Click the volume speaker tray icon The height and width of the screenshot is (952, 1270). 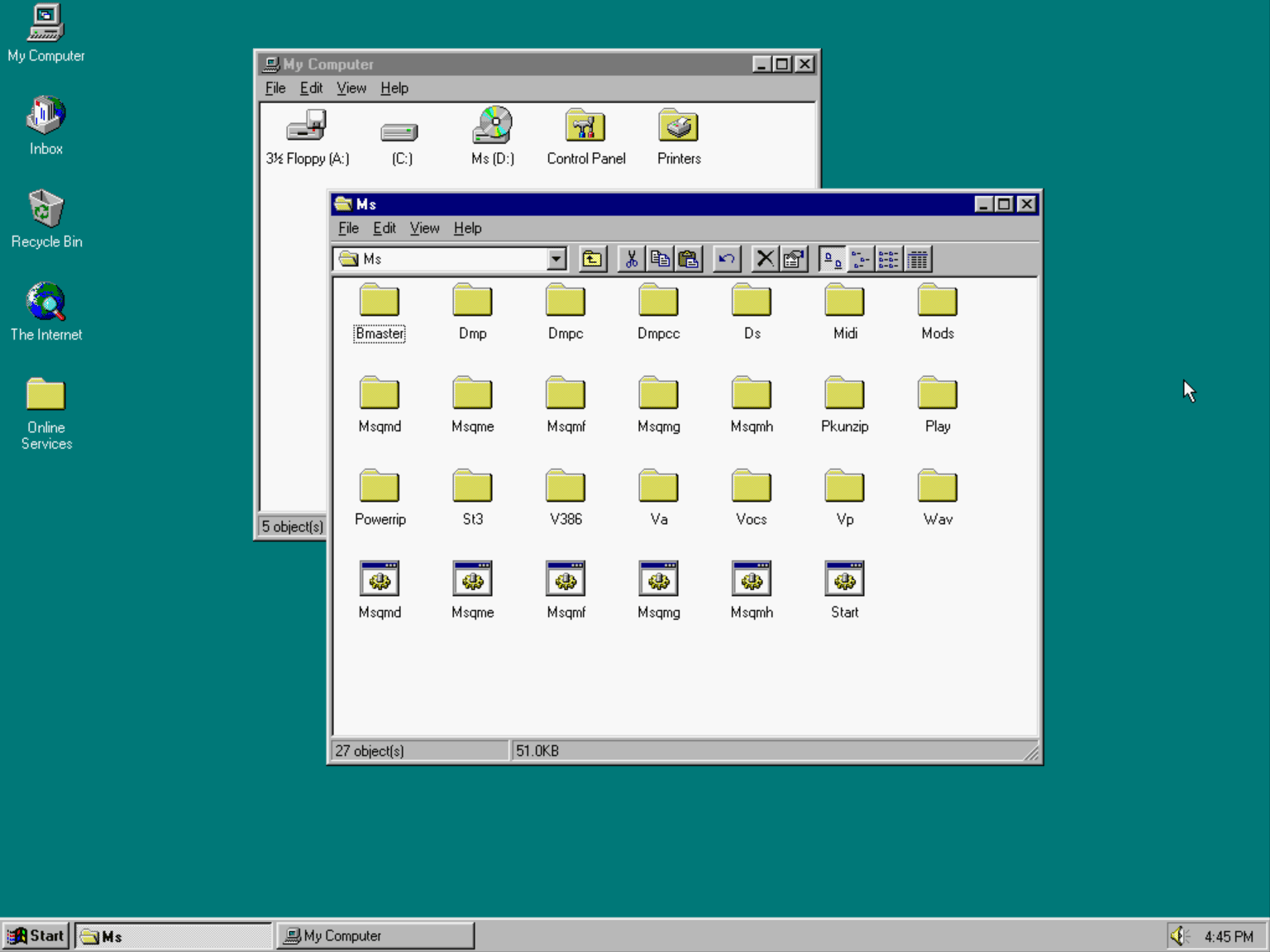click(x=1179, y=936)
